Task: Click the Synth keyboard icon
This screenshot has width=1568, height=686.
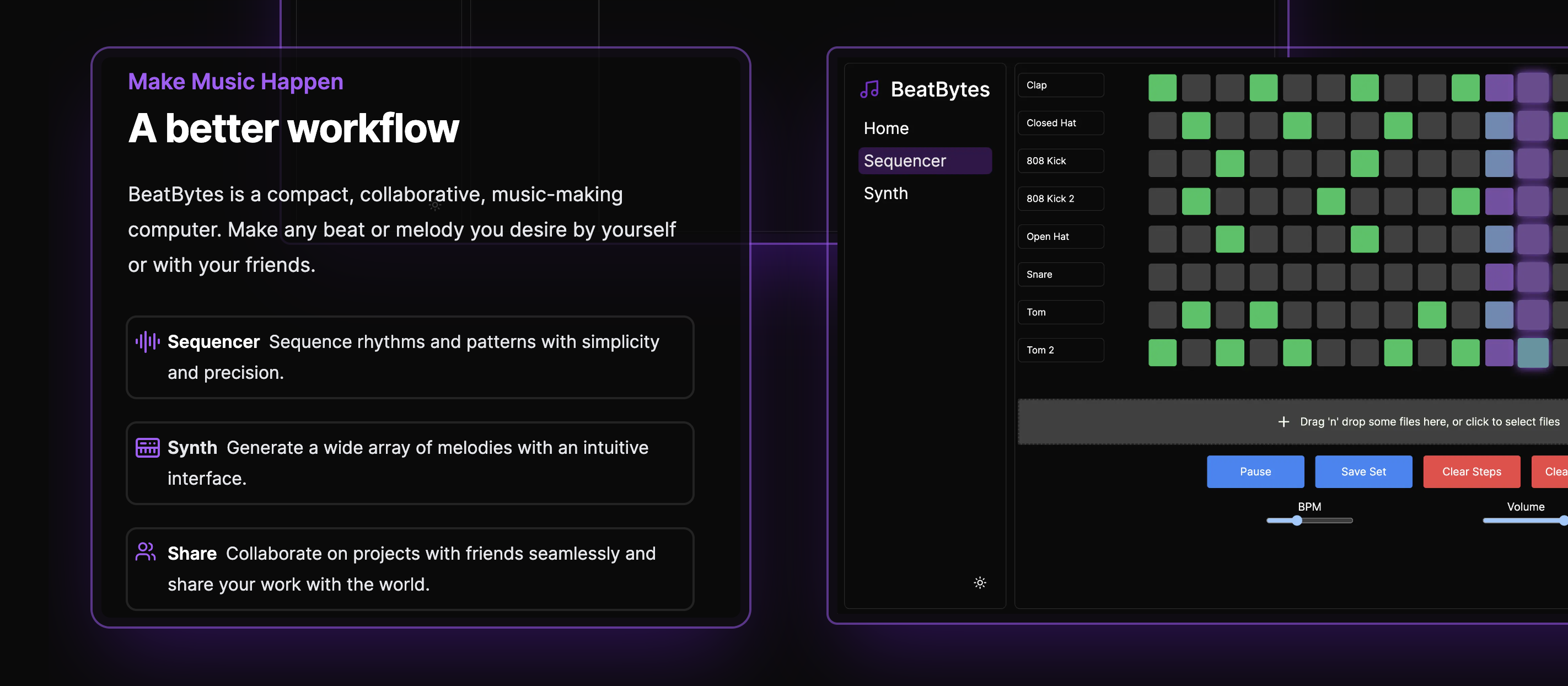Action: (x=147, y=447)
